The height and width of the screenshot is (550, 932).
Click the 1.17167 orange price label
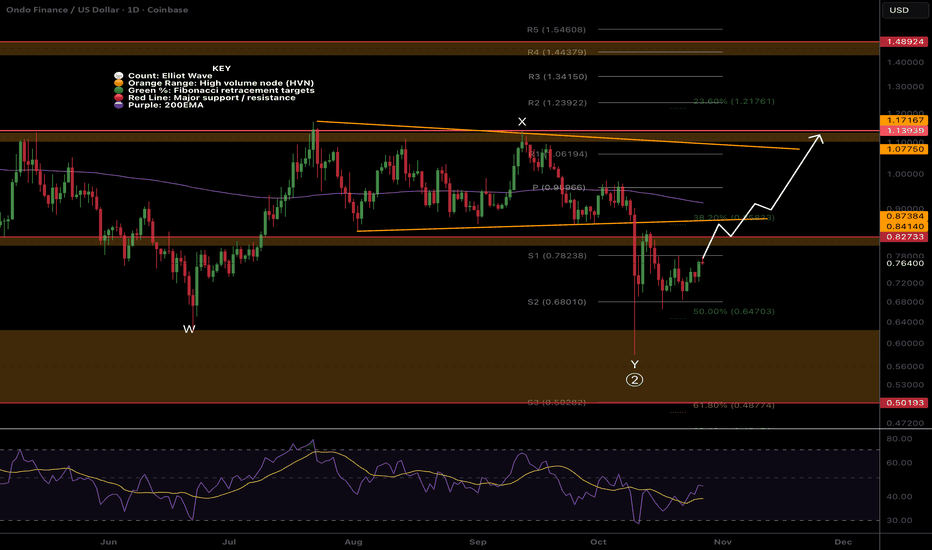click(905, 121)
